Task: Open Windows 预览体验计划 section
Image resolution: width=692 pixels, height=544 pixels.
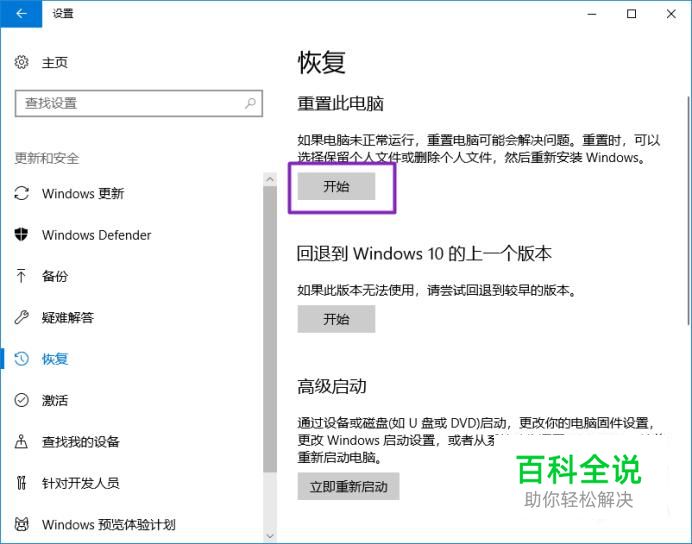Action: point(109,525)
